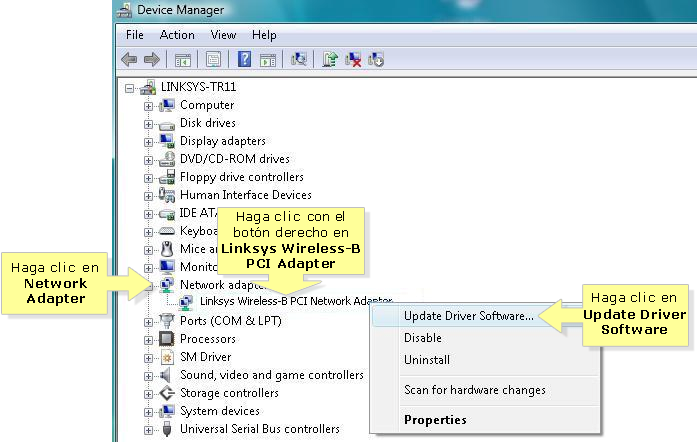
Task: Click the Mice category mouse icon
Action: 167,249
